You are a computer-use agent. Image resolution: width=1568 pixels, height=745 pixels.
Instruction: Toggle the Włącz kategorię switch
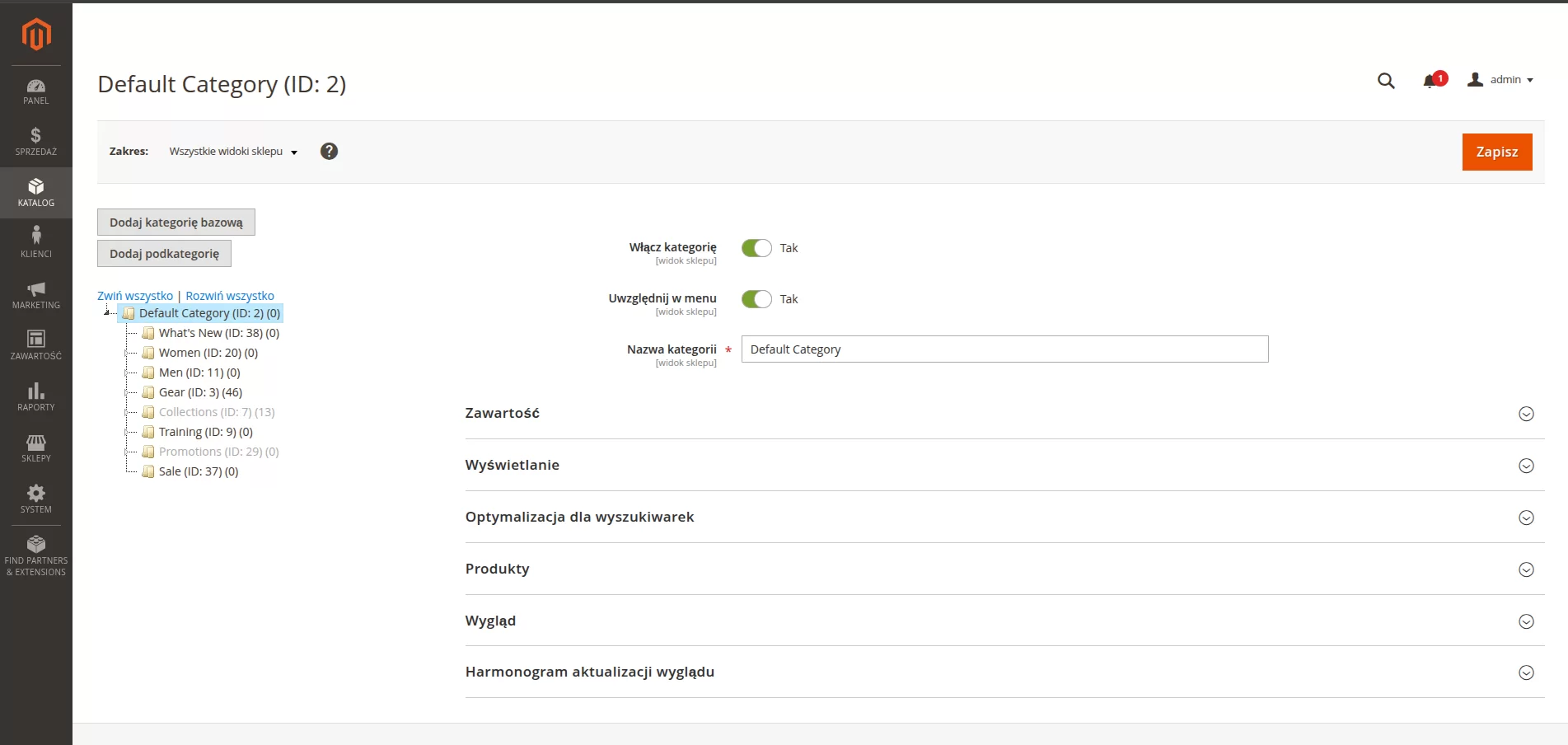coord(756,248)
